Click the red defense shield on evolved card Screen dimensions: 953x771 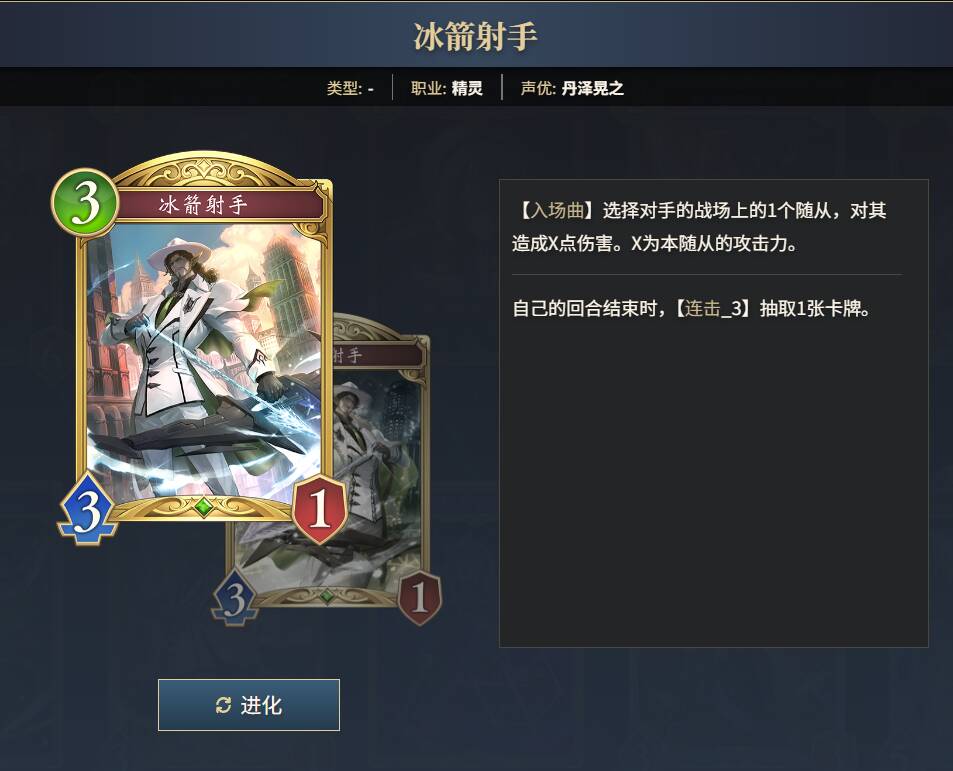(x=419, y=598)
